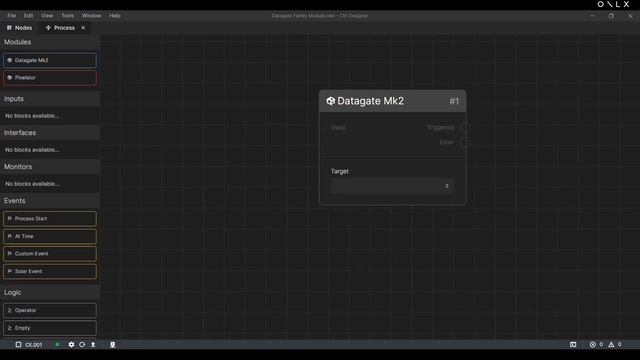This screenshot has height=360, width=640.
Task: Restore down the CM Designer window
Action: point(611,16)
